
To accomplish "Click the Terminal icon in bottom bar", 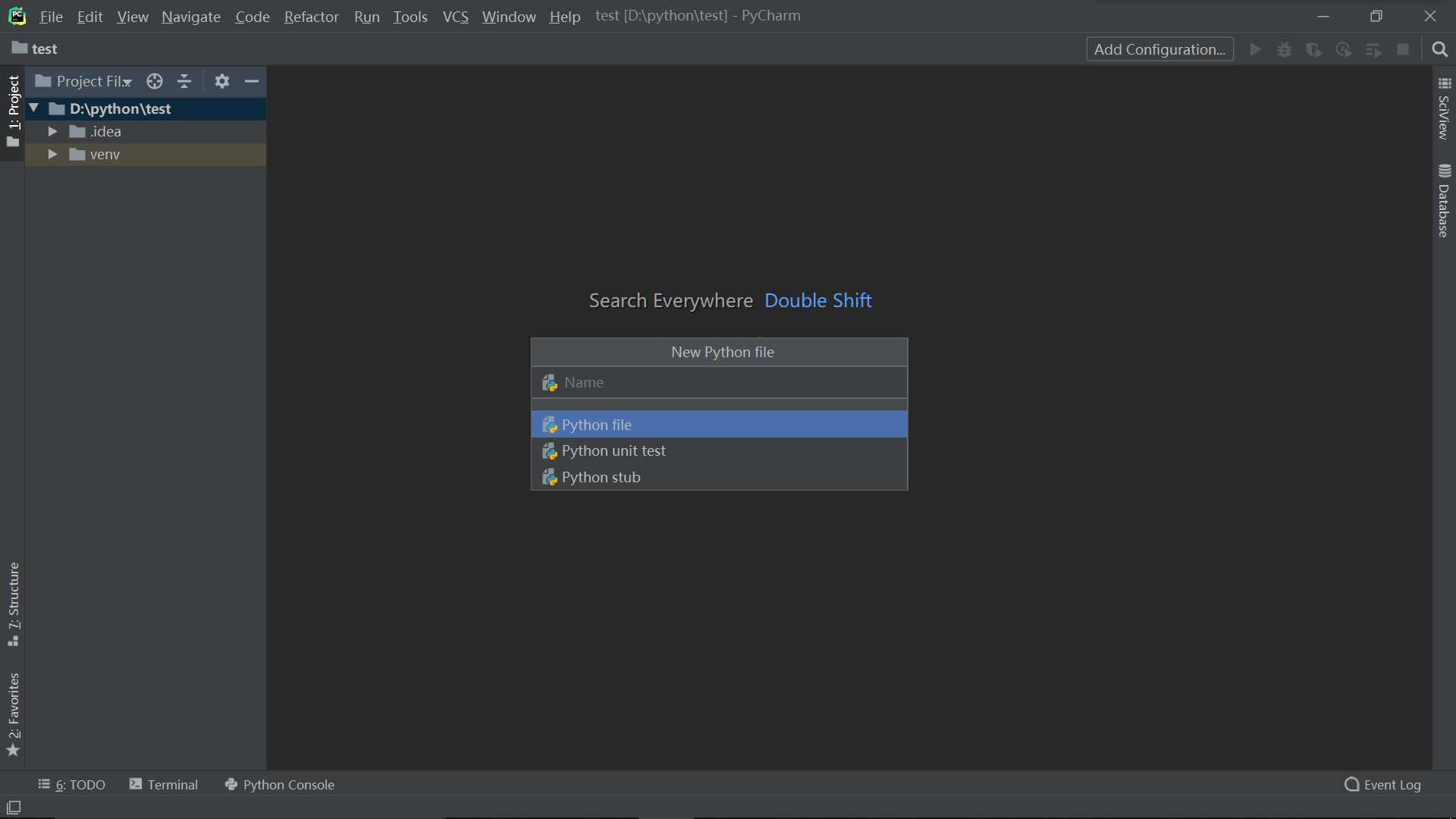I will click(136, 784).
